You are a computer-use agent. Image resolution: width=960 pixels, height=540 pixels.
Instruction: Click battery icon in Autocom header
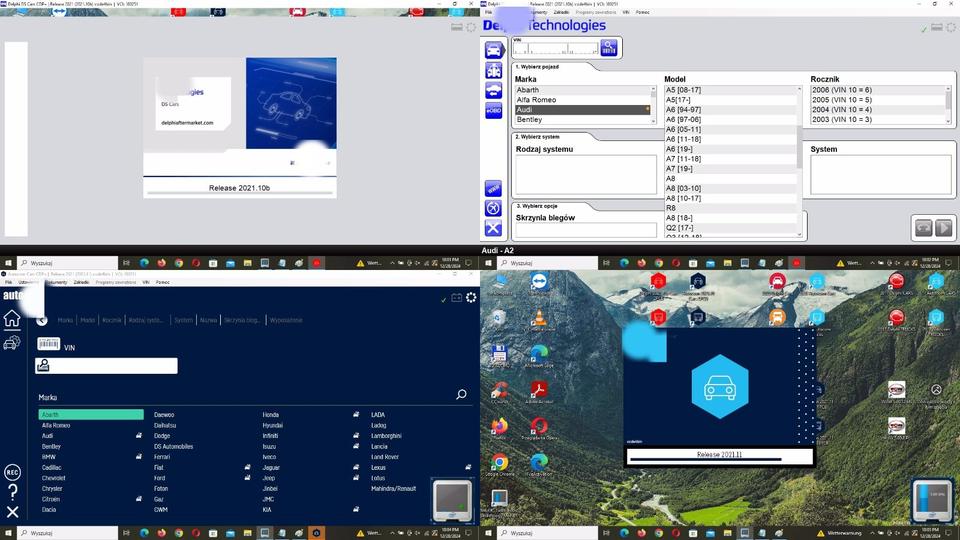pyautogui.click(x=457, y=298)
